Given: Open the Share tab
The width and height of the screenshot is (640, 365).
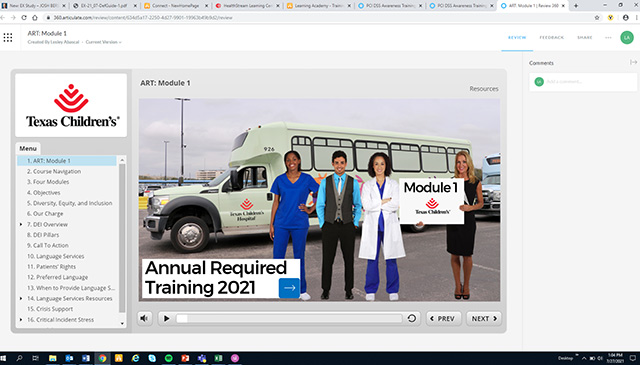Looking at the screenshot, I should (x=584, y=38).
